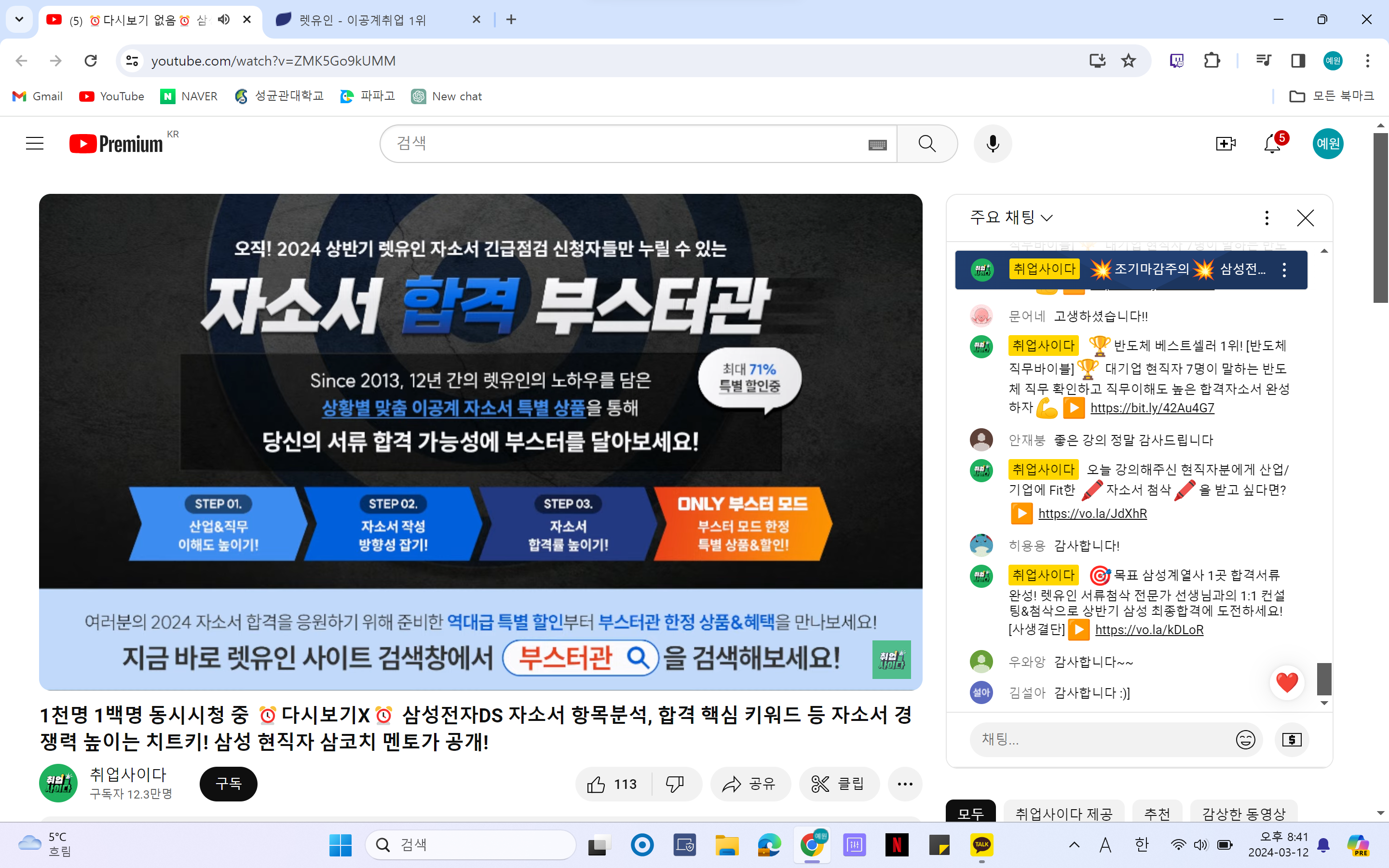This screenshot has width=1389, height=868.
Task: Click the magnifier search button
Action: click(x=926, y=144)
